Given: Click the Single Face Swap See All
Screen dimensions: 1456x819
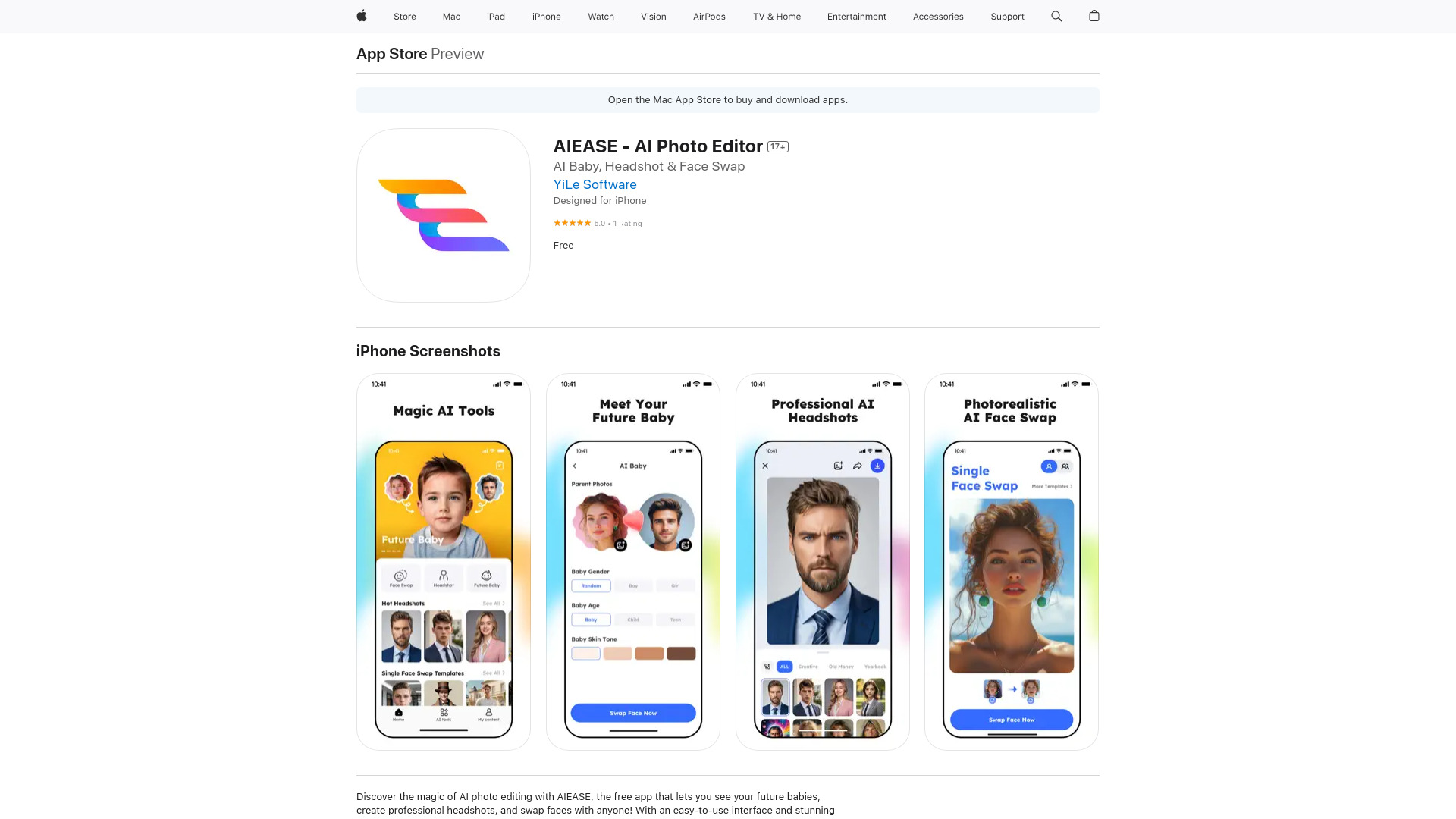Looking at the screenshot, I should (497, 673).
